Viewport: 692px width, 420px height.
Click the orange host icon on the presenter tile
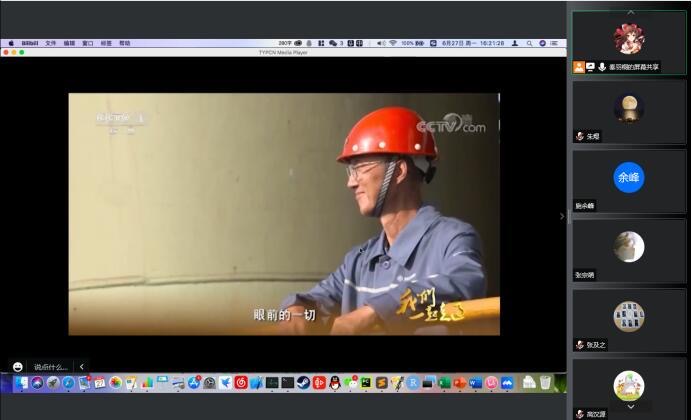pyautogui.click(x=579, y=67)
